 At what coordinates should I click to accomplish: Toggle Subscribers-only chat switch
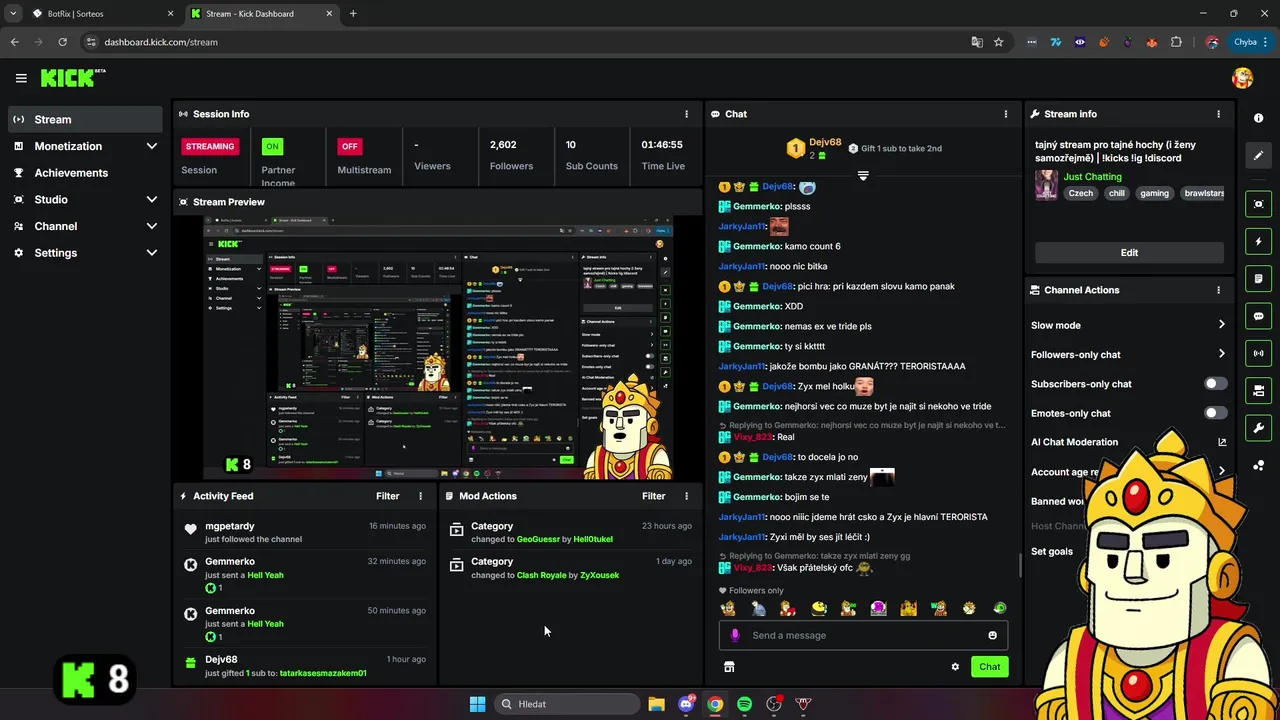(1215, 384)
